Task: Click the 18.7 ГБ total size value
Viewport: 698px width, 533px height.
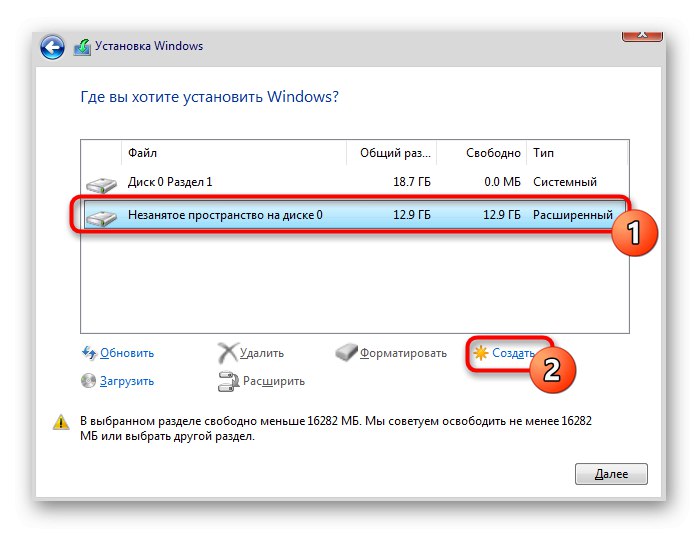Action: click(412, 182)
